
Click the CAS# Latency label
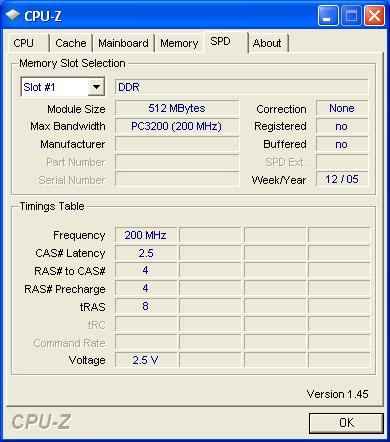point(70,253)
